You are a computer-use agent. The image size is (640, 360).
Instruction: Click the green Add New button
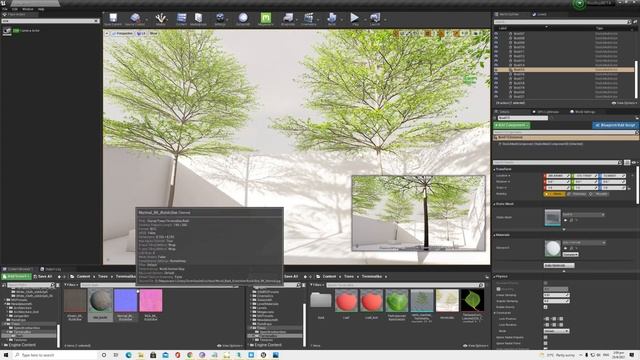[x=16, y=276]
